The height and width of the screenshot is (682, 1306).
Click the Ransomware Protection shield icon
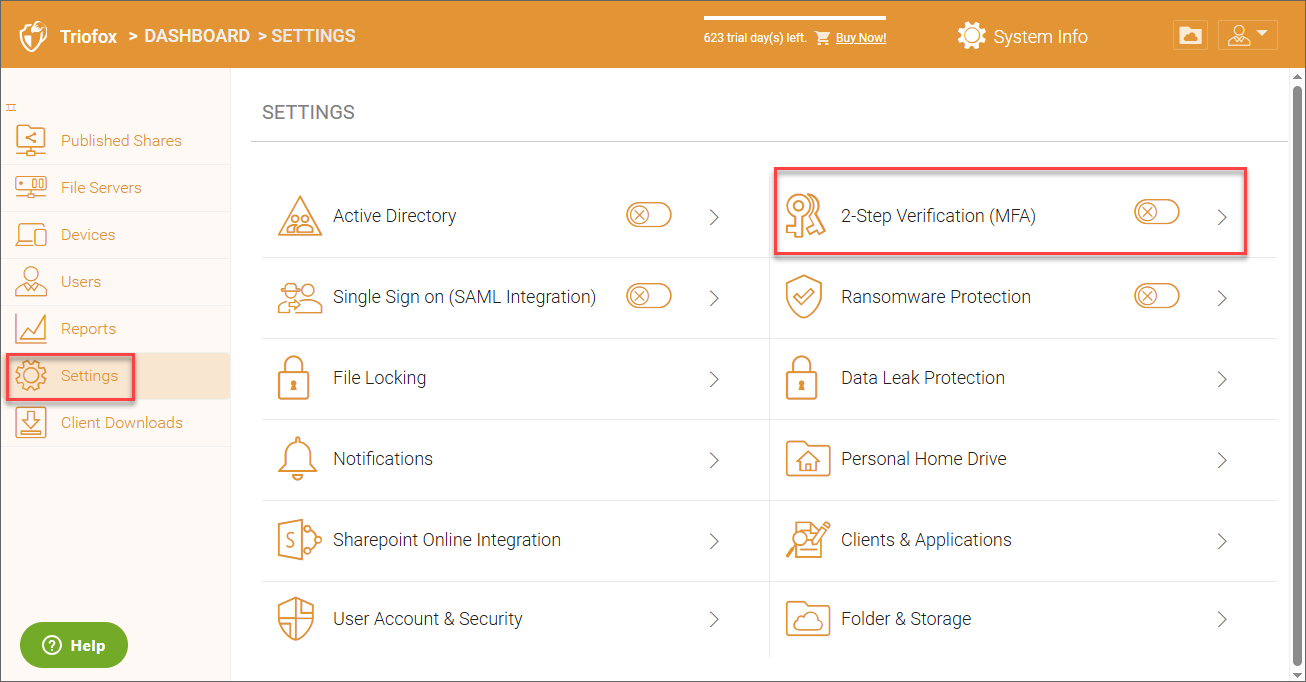[804, 297]
